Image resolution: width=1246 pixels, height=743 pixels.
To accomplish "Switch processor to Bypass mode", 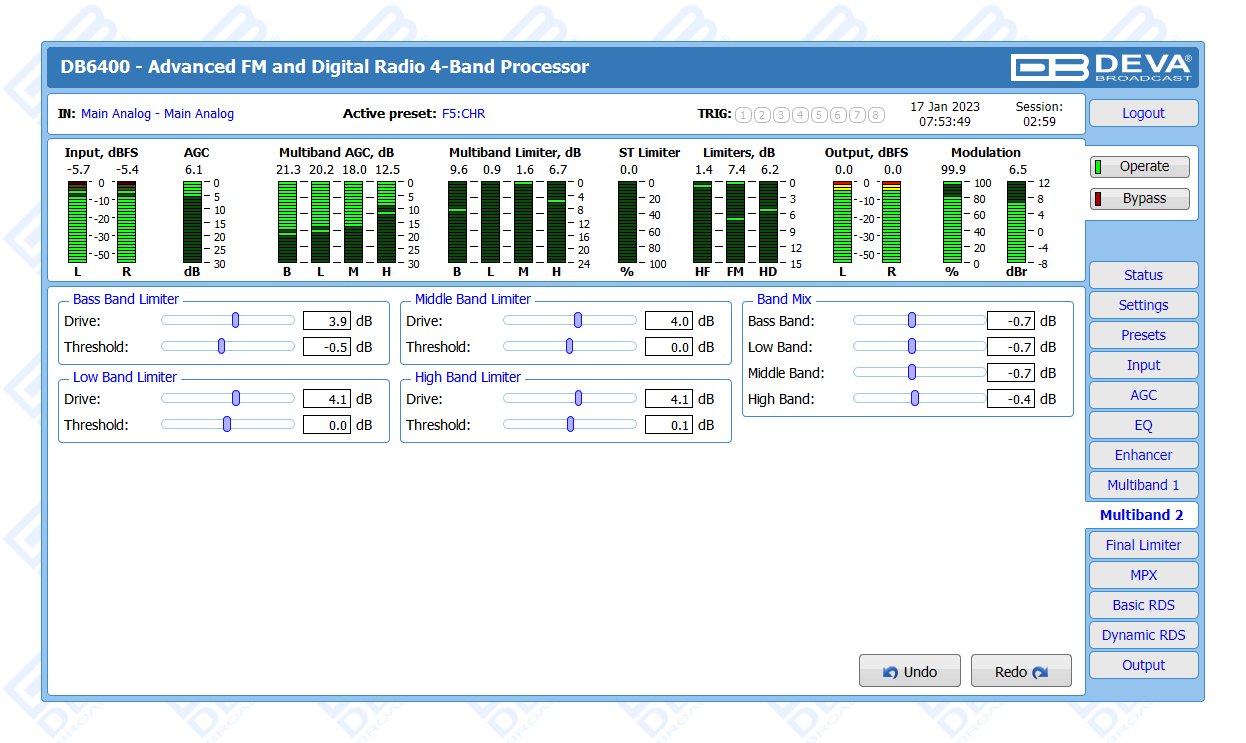I will click(x=1140, y=198).
